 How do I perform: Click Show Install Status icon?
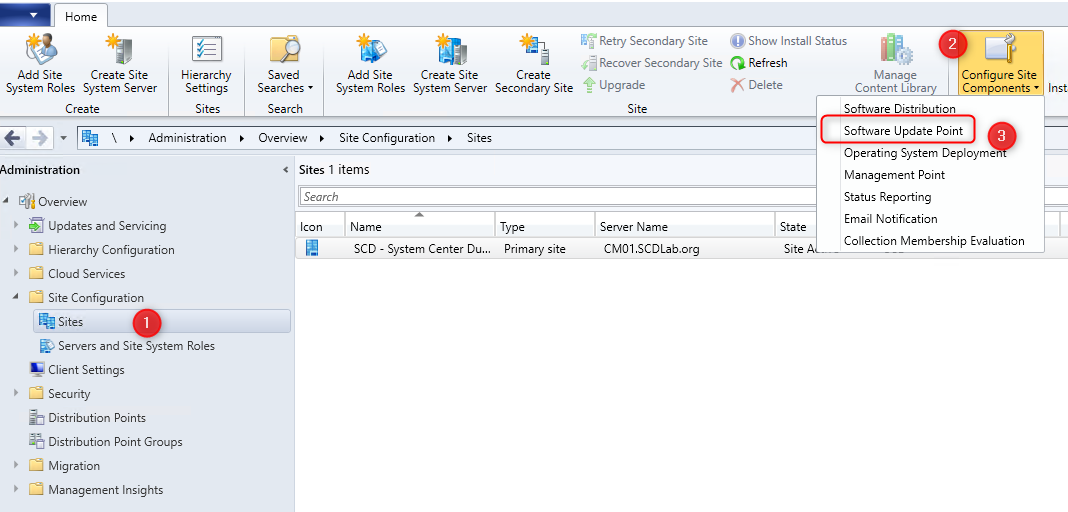tap(738, 41)
